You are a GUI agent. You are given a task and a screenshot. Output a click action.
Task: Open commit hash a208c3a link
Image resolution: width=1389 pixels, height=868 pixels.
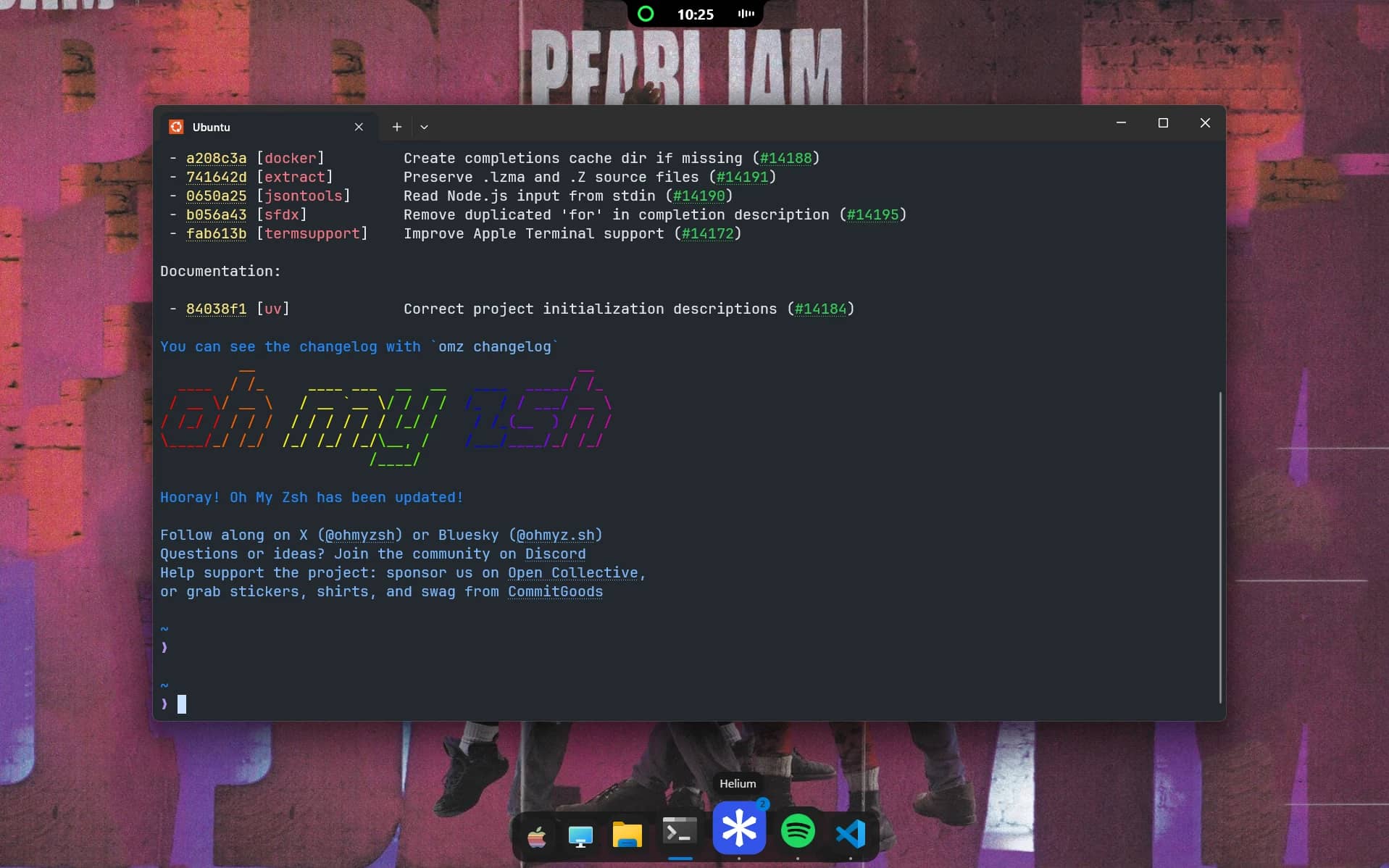coord(216,158)
